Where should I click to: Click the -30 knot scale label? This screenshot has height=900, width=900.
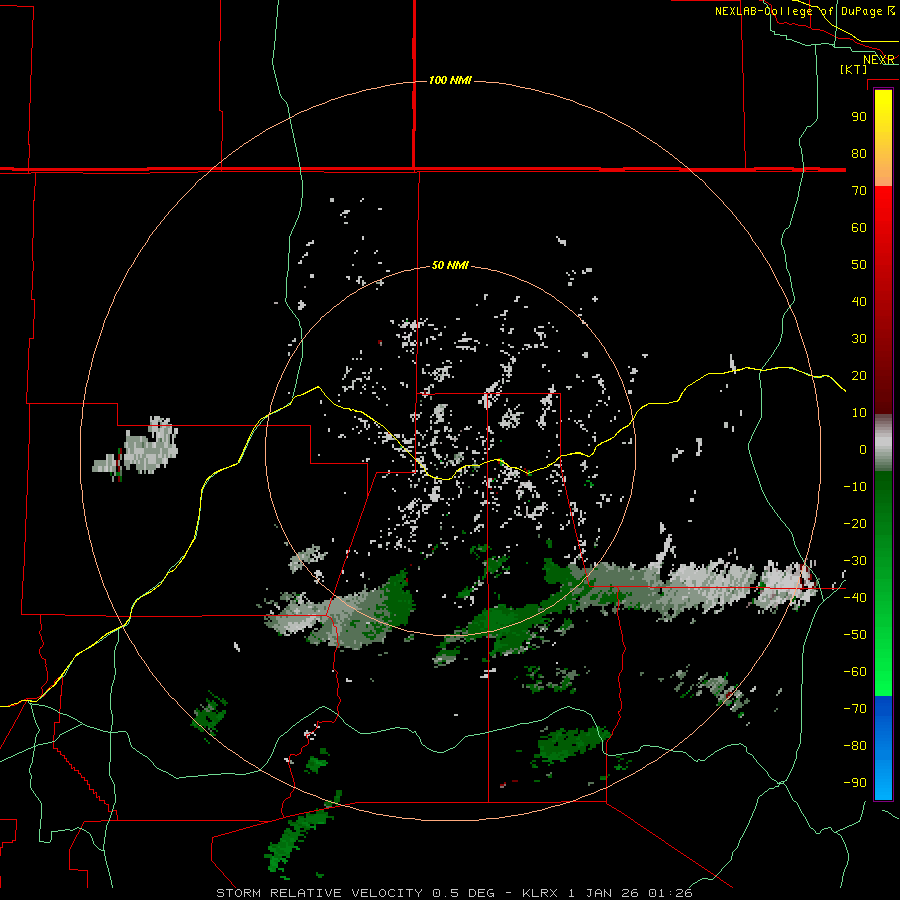point(855,561)
